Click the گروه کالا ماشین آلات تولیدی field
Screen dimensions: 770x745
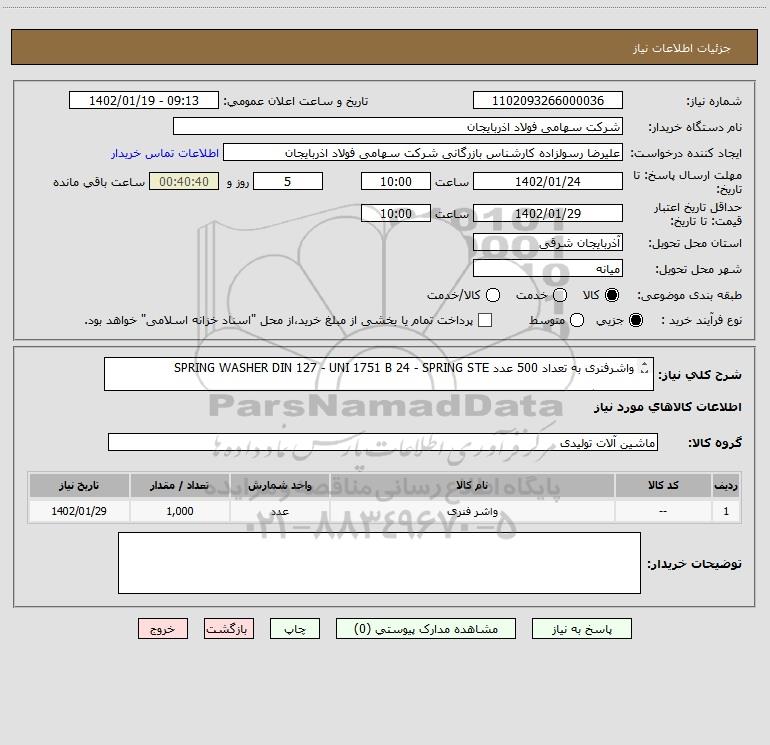383,442
